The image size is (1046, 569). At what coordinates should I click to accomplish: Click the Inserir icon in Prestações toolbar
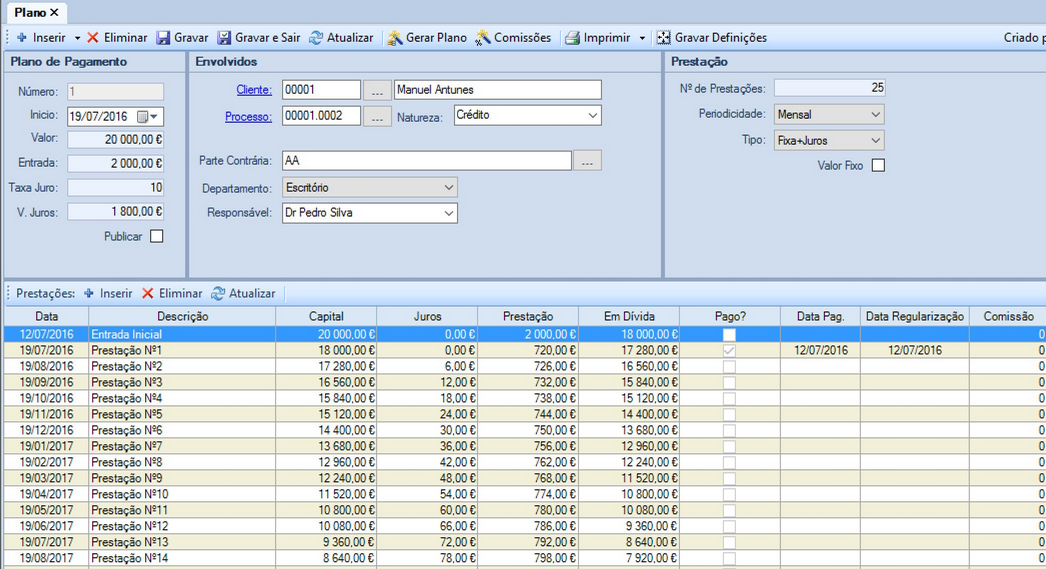[x=89, y=294]
